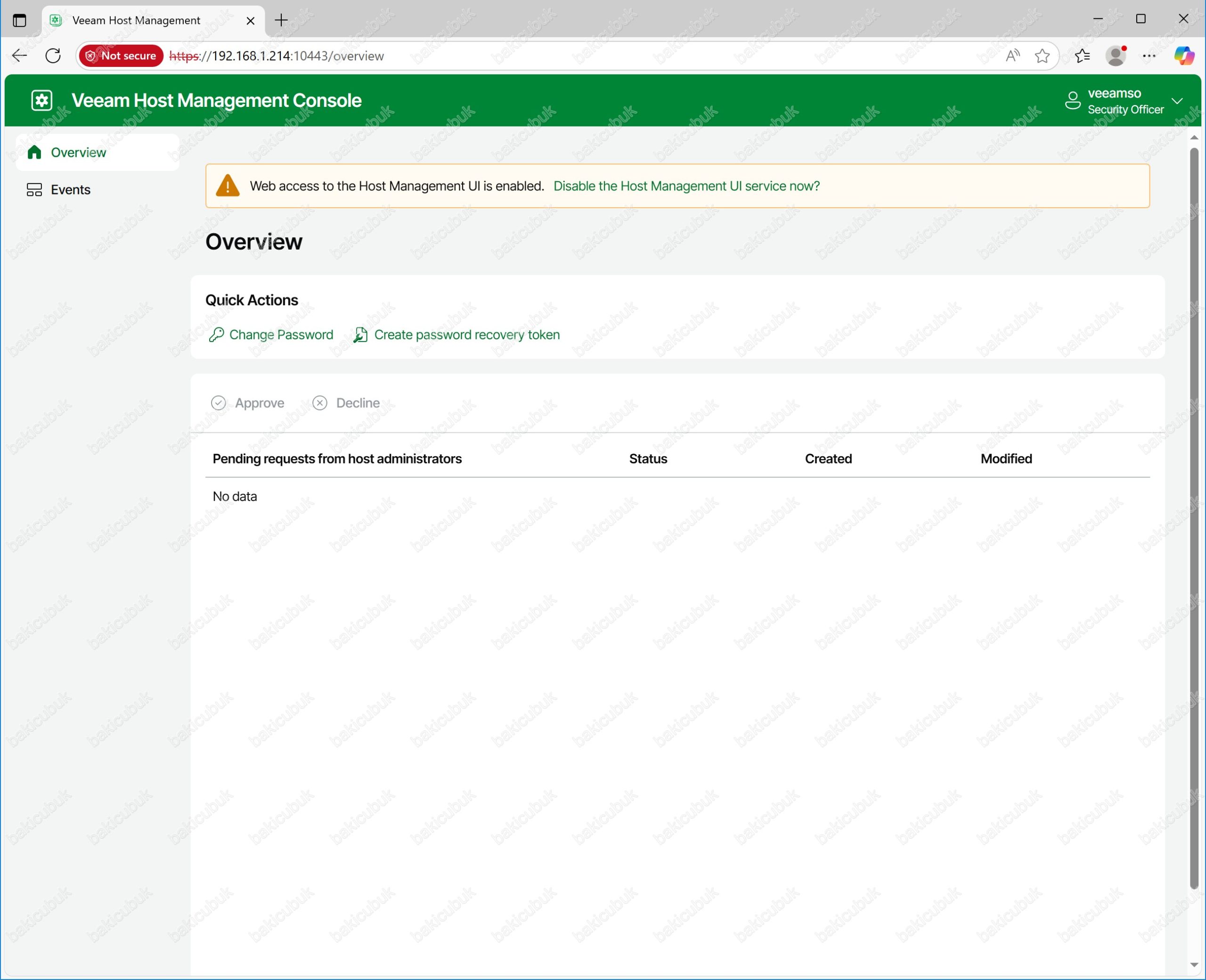Click Change Password quick action
The image size is (1206, 980).
click(x=271, y=335)
